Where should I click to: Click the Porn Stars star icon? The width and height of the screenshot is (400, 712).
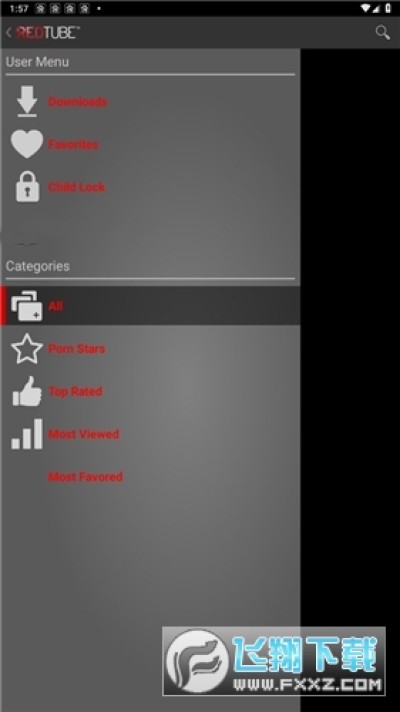click(x=27, y=348)
